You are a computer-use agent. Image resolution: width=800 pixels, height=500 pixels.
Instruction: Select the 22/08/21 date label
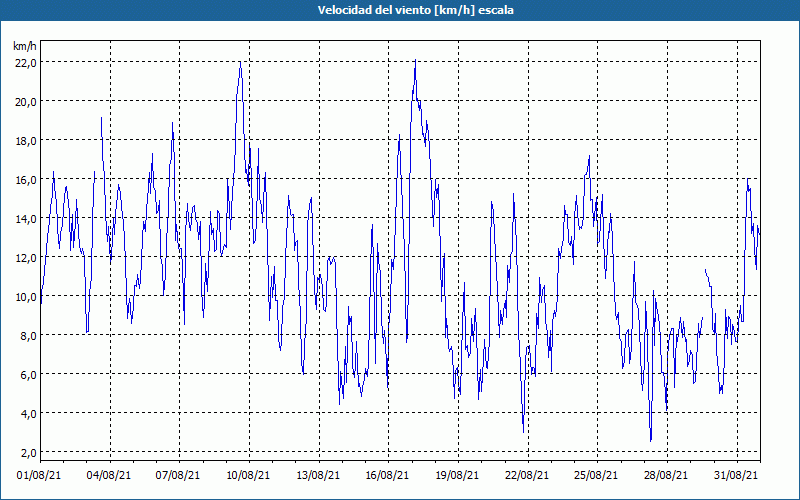[527, 475]
